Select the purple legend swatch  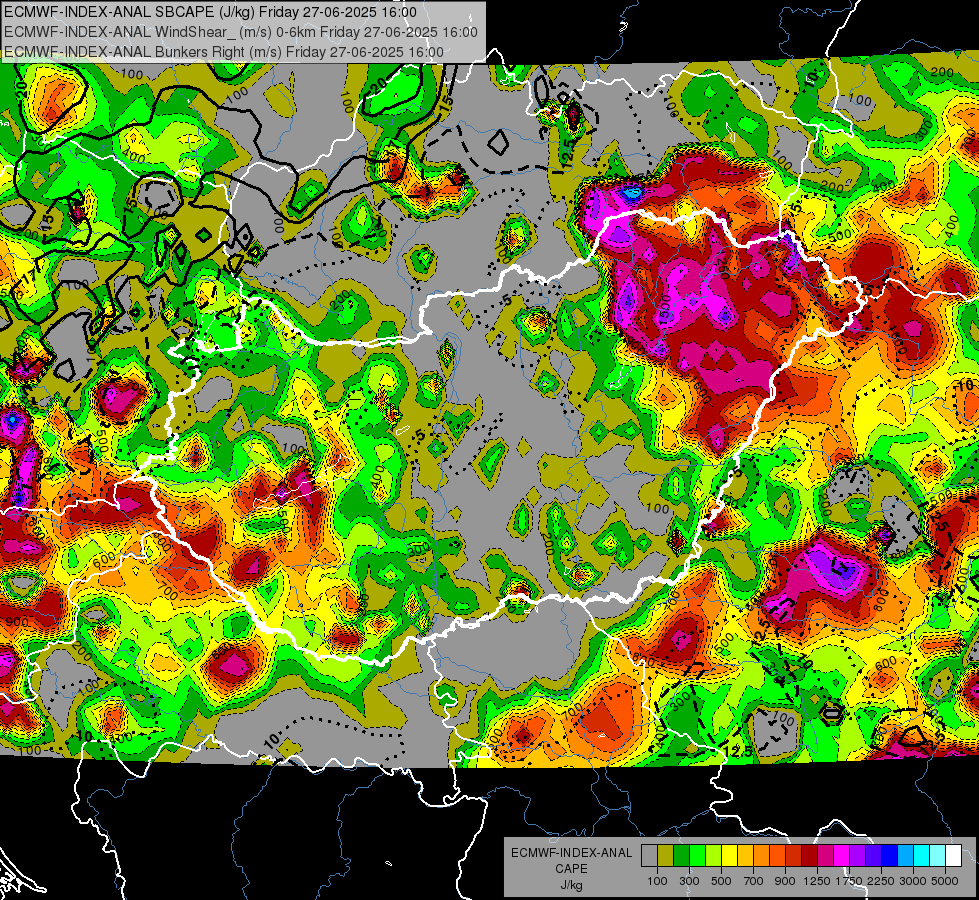857,856
